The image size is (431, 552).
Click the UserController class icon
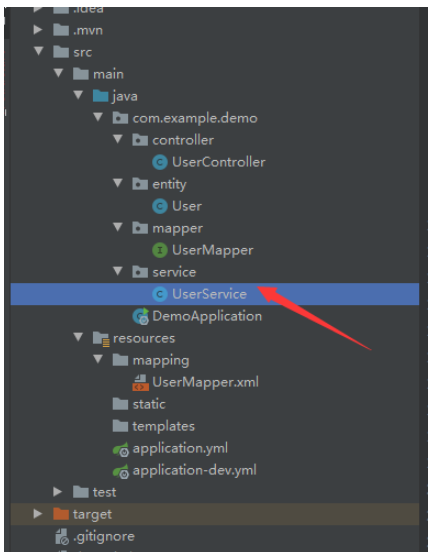click(160, 162)
